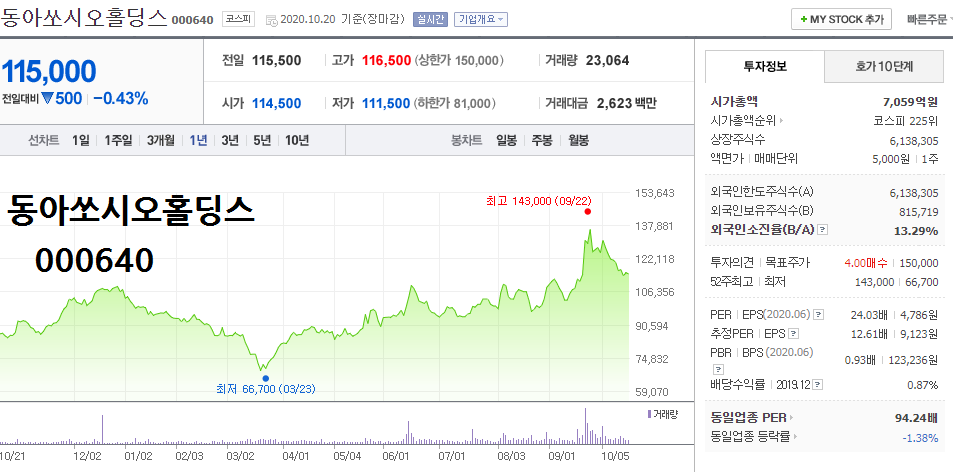Click the 동일업종 등락률 link
Screen dimensions: 953x472
750,437
